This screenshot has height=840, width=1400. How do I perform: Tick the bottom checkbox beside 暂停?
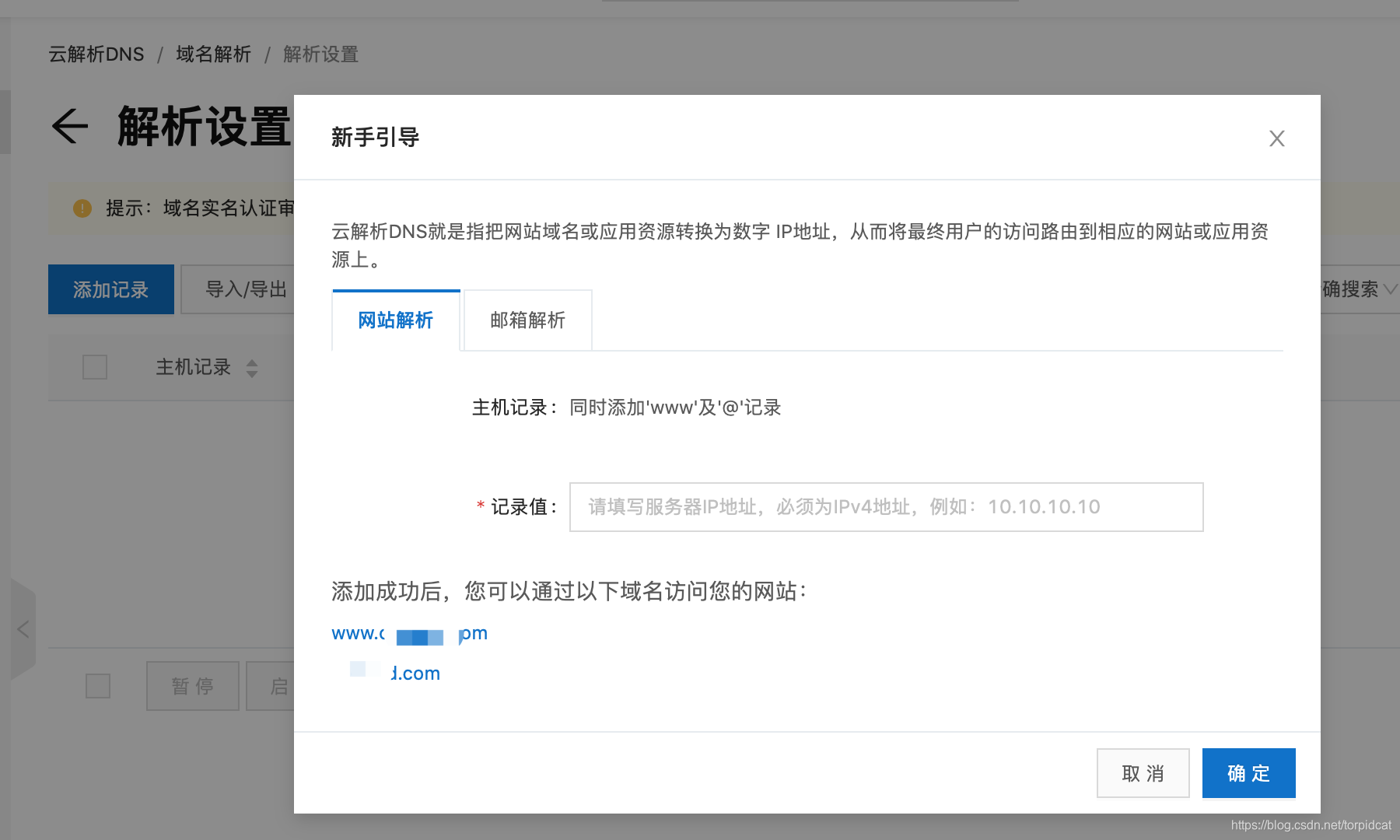coord(98,686)
